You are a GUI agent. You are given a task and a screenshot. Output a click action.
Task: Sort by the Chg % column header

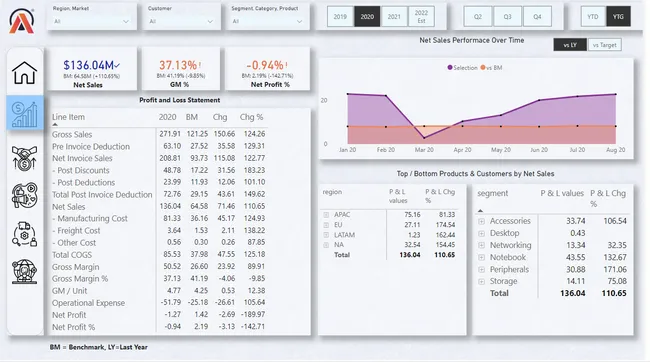click(251, 117)
